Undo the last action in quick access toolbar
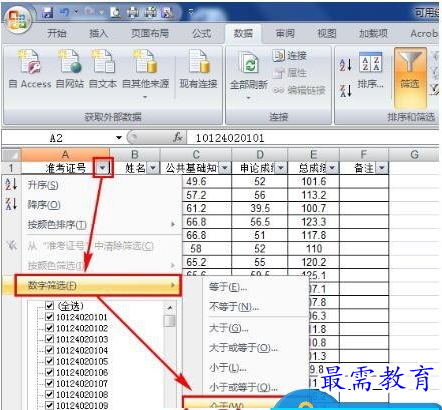 point(64,13)
